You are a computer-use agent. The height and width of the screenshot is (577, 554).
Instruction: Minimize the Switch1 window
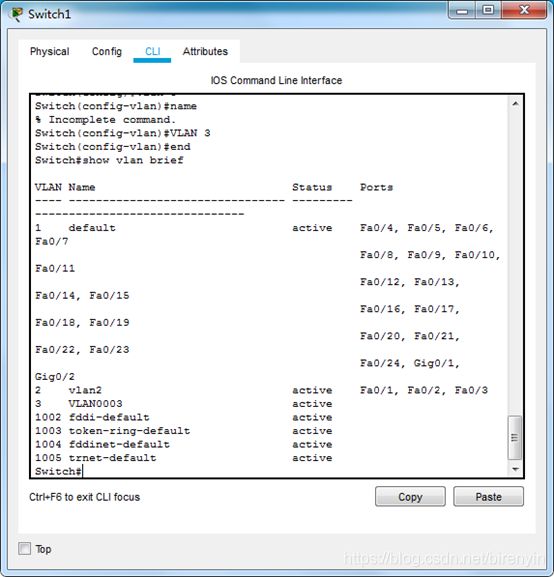pos(462,10)
